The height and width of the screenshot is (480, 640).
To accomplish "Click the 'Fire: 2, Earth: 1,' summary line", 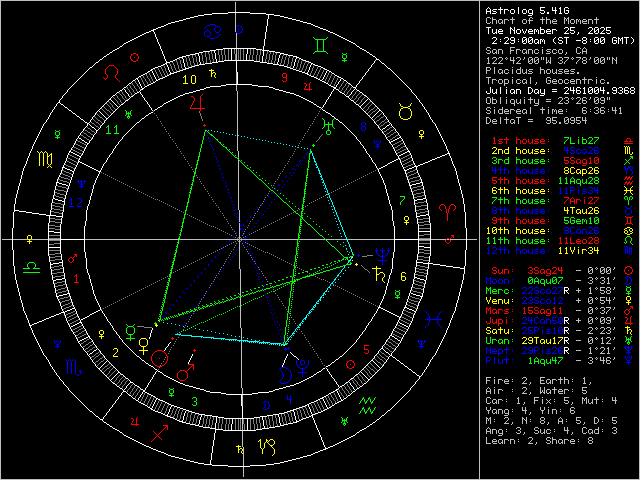I will (x=539, y=381).
